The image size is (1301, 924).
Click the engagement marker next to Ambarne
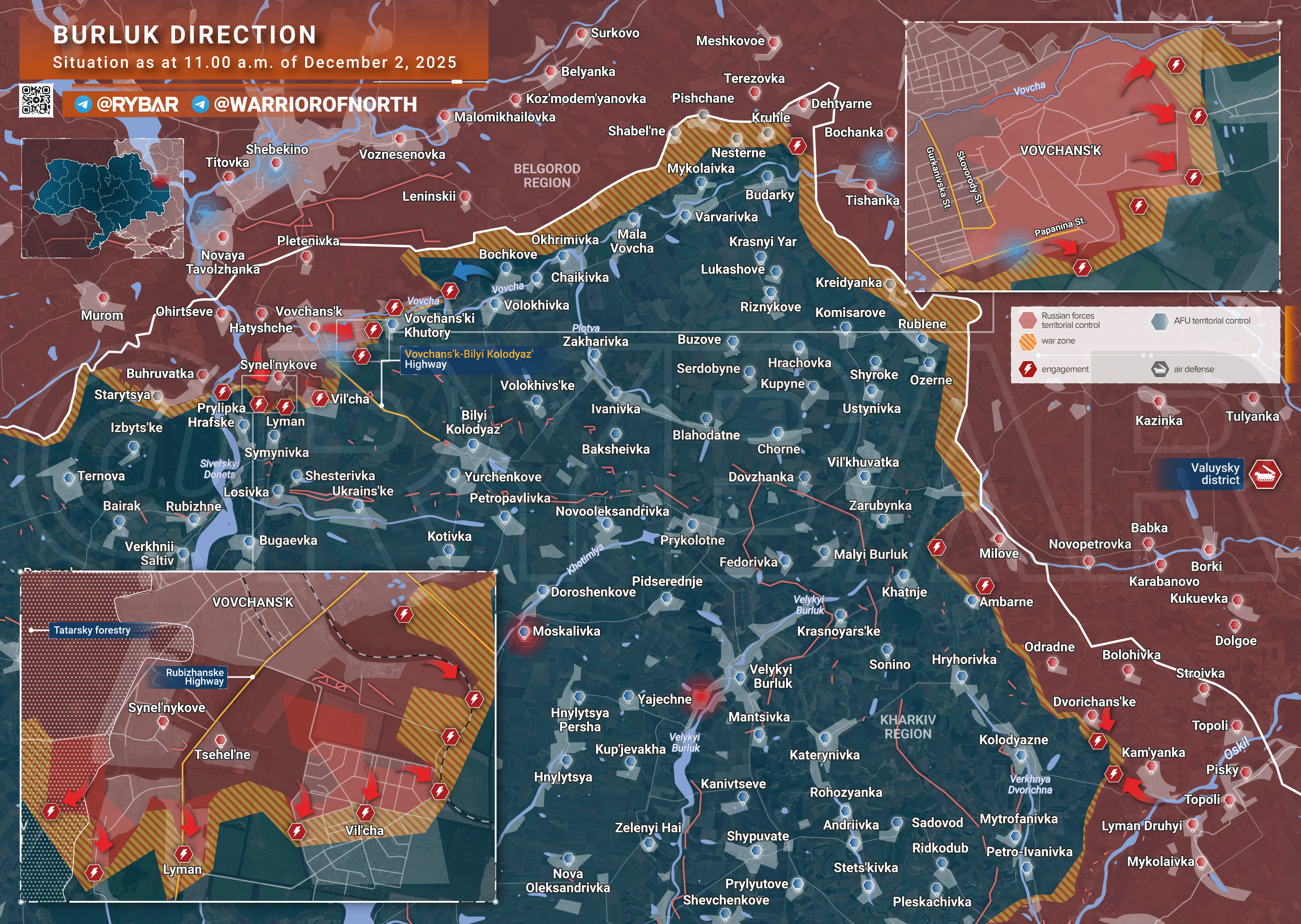pos(985,585)
